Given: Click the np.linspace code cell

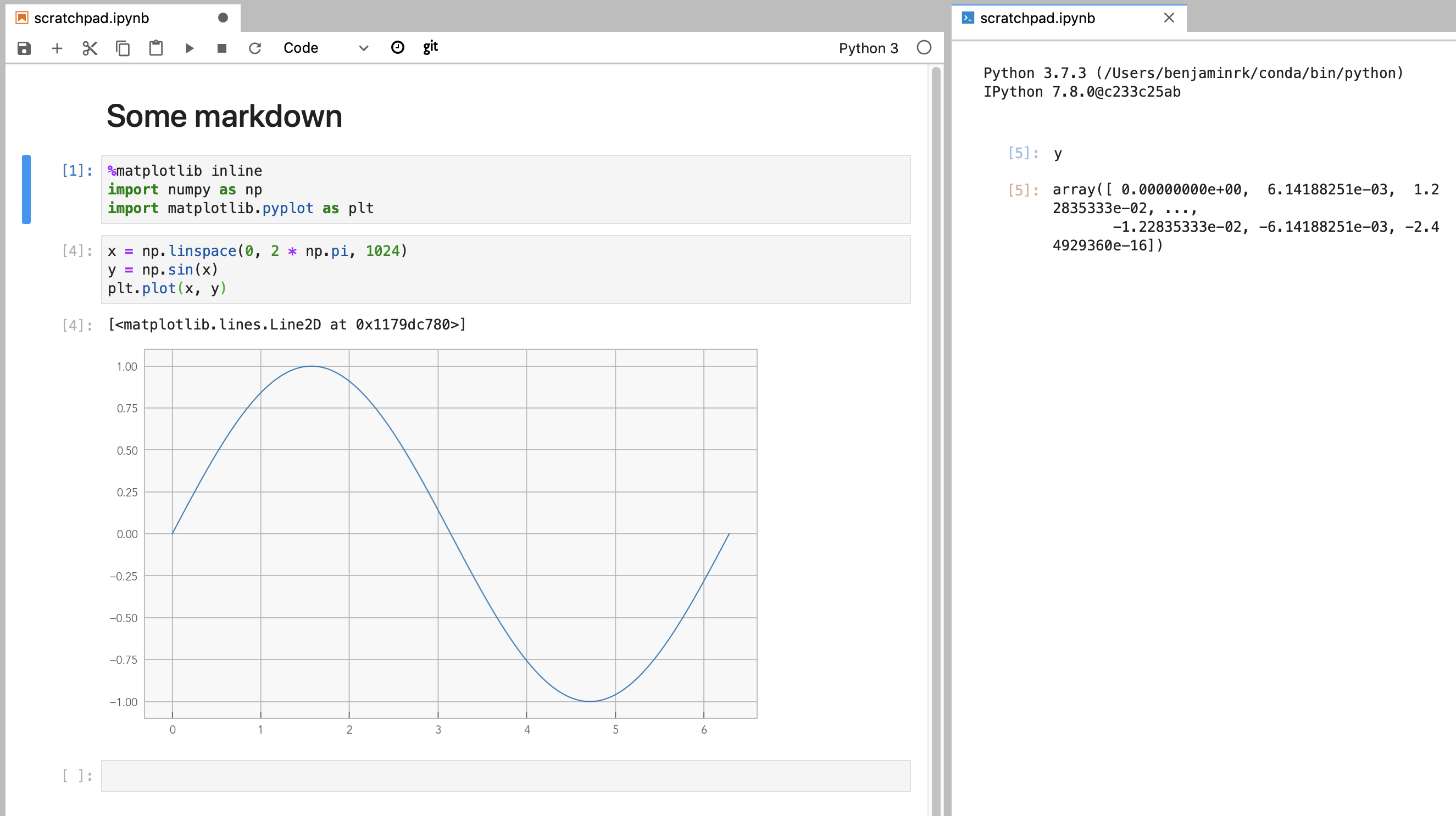Looking at the screenshot, I should pos(505,270).
